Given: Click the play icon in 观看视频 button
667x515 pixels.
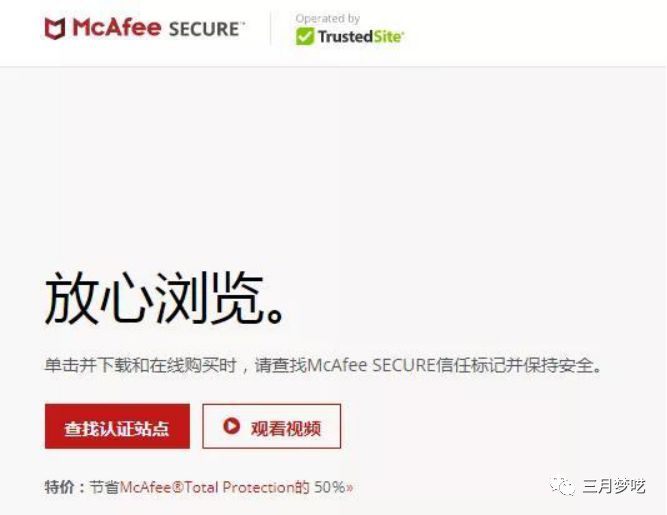Looking at the screenshot, I should [231, 425].
